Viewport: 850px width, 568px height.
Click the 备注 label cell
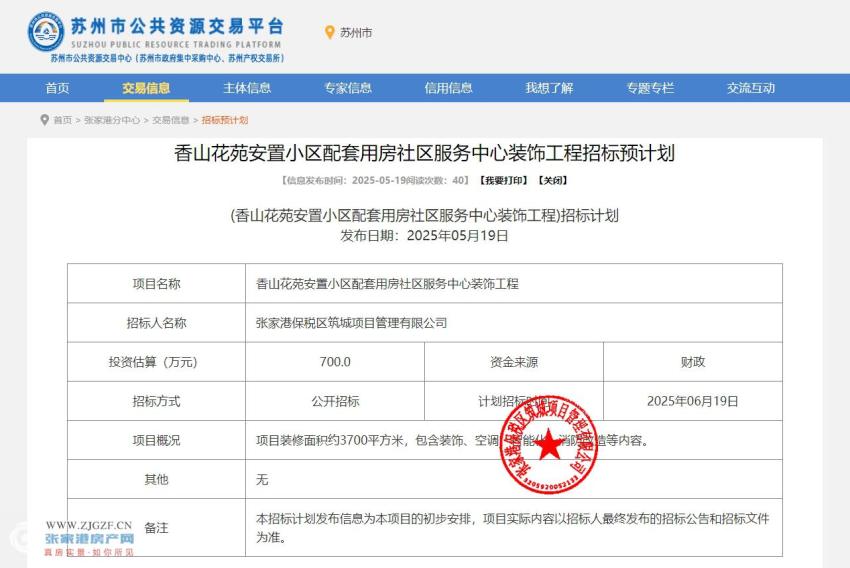pyautogui.click(x=156, y=528)
